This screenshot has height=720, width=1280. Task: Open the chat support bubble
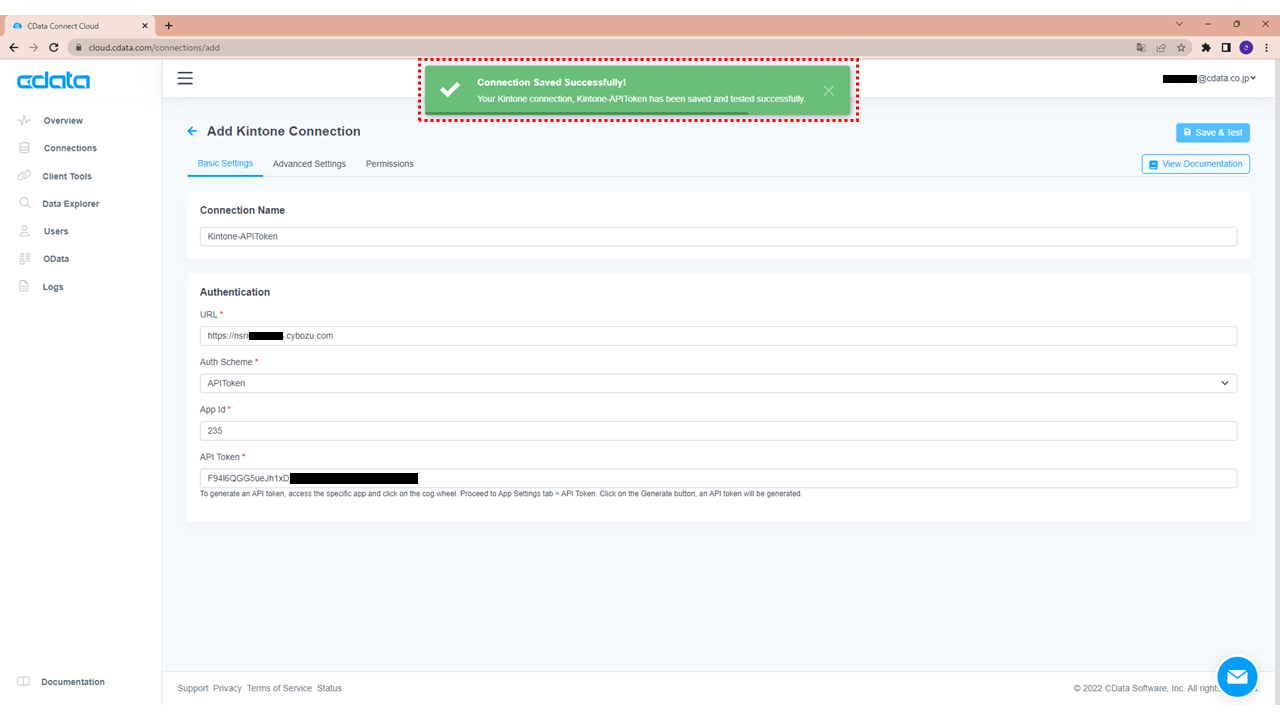tap(1237, 676)
